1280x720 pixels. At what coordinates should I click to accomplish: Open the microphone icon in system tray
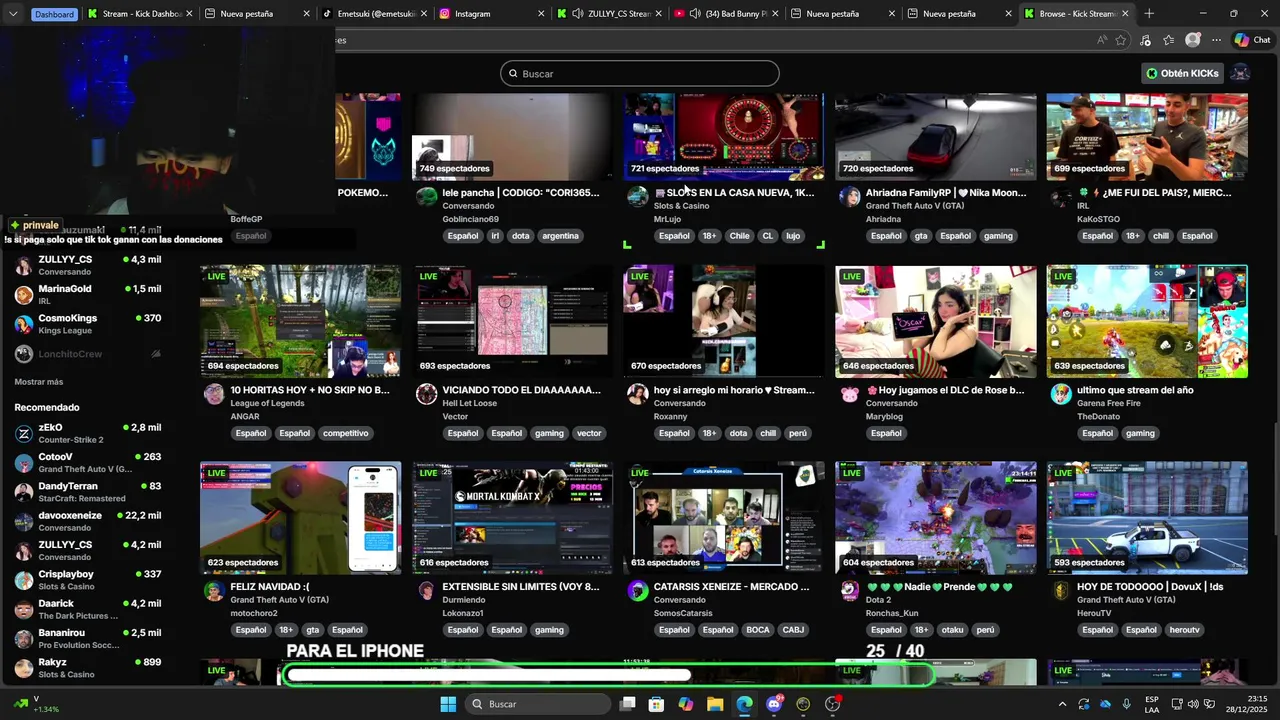point(1127,704)
